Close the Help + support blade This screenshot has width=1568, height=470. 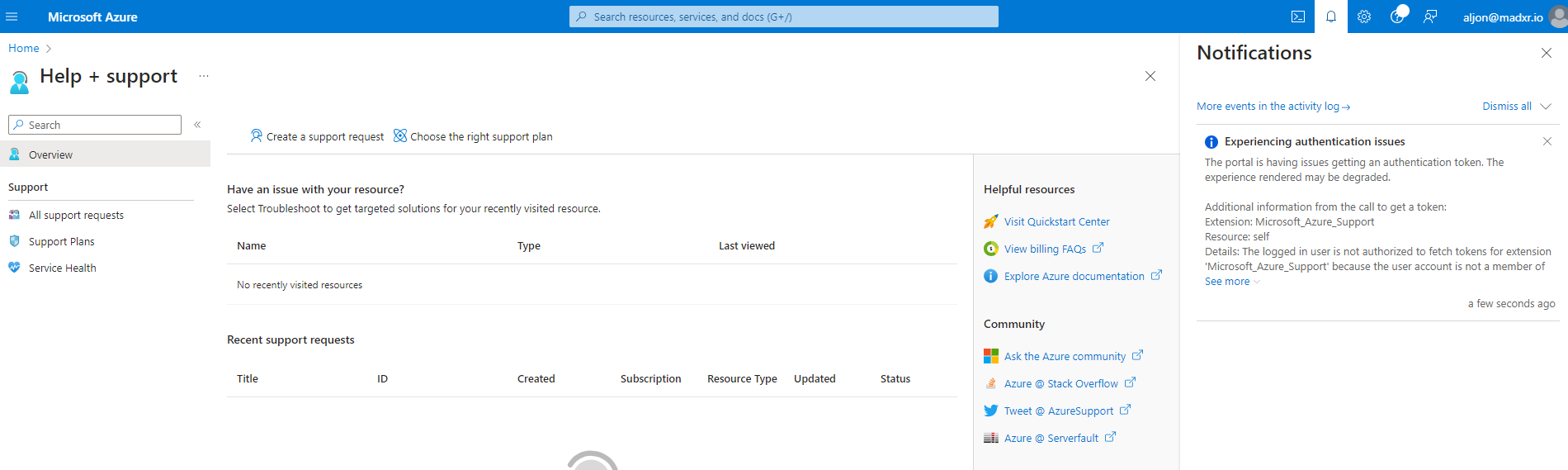(x=1150, y=76)
